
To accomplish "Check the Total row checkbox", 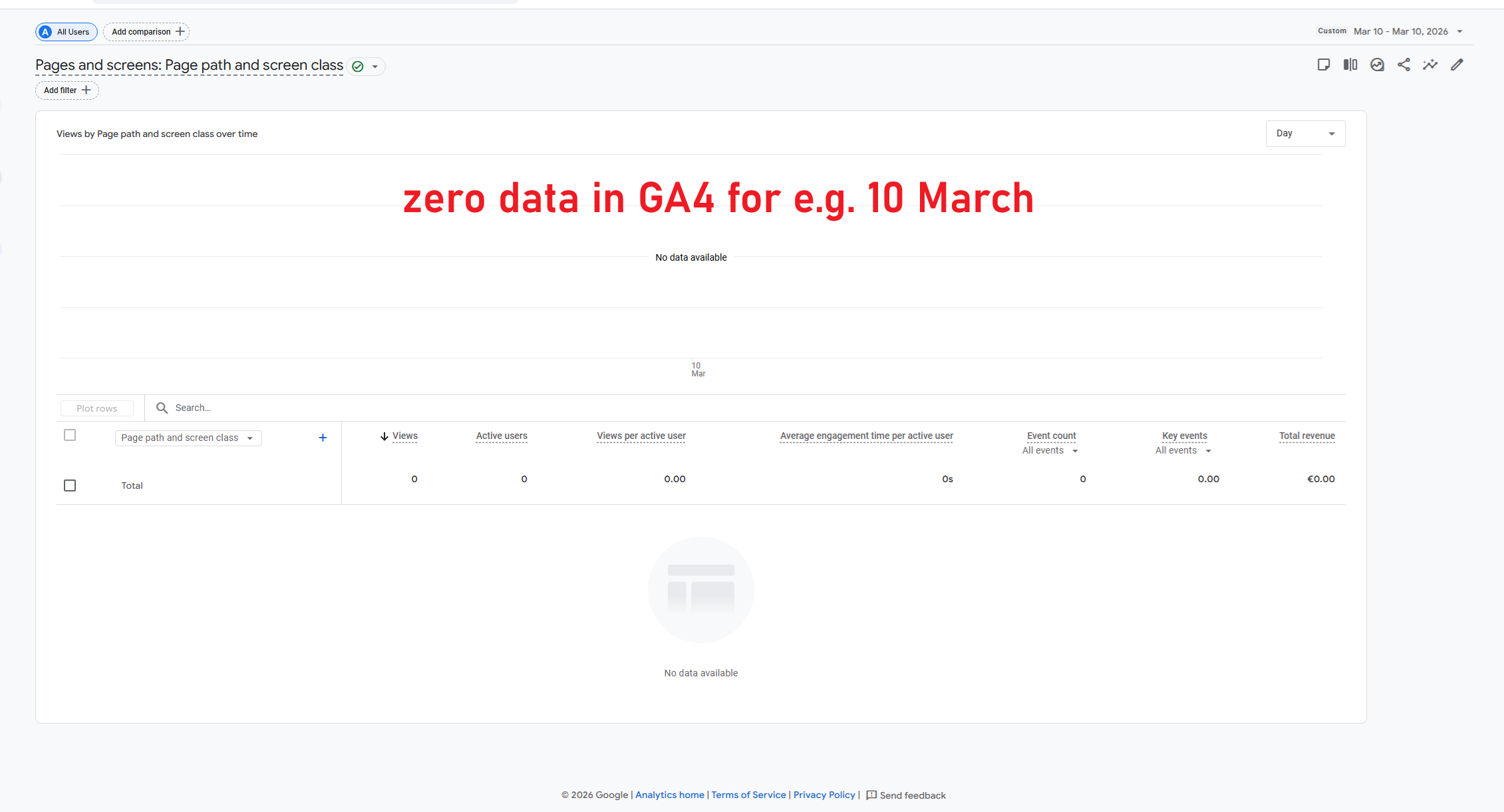I will coord(70,485).
